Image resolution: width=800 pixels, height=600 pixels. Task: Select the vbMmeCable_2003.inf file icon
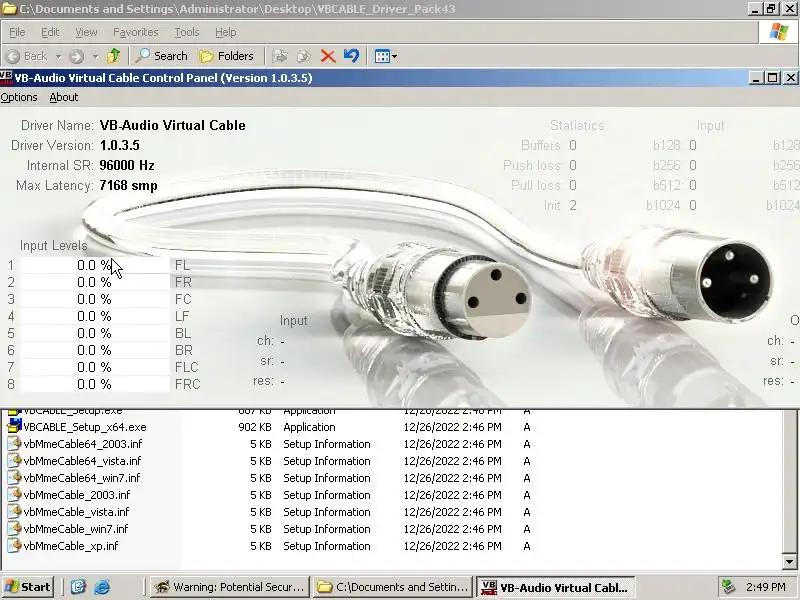coord(15,494)
